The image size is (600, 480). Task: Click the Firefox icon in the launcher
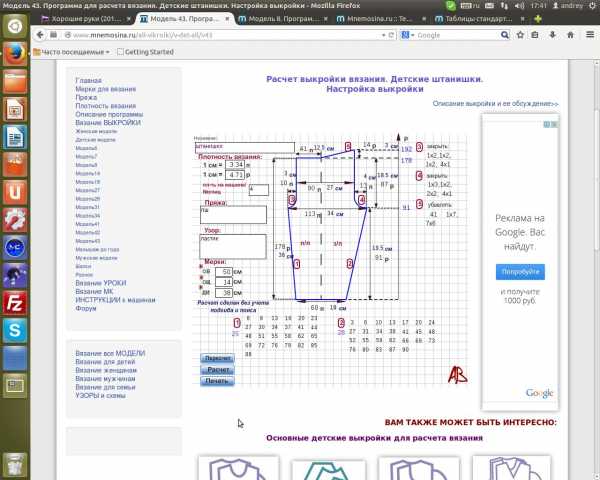14,55
